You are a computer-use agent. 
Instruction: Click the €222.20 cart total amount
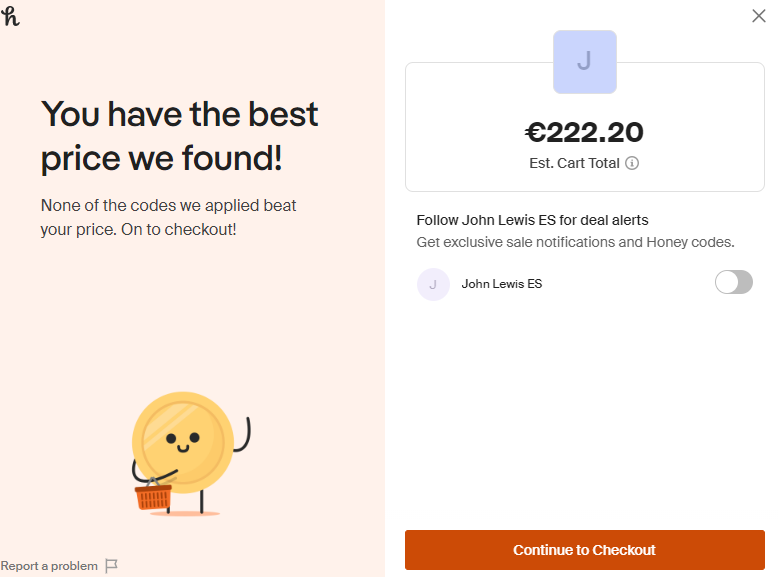(x=584, y=132)
